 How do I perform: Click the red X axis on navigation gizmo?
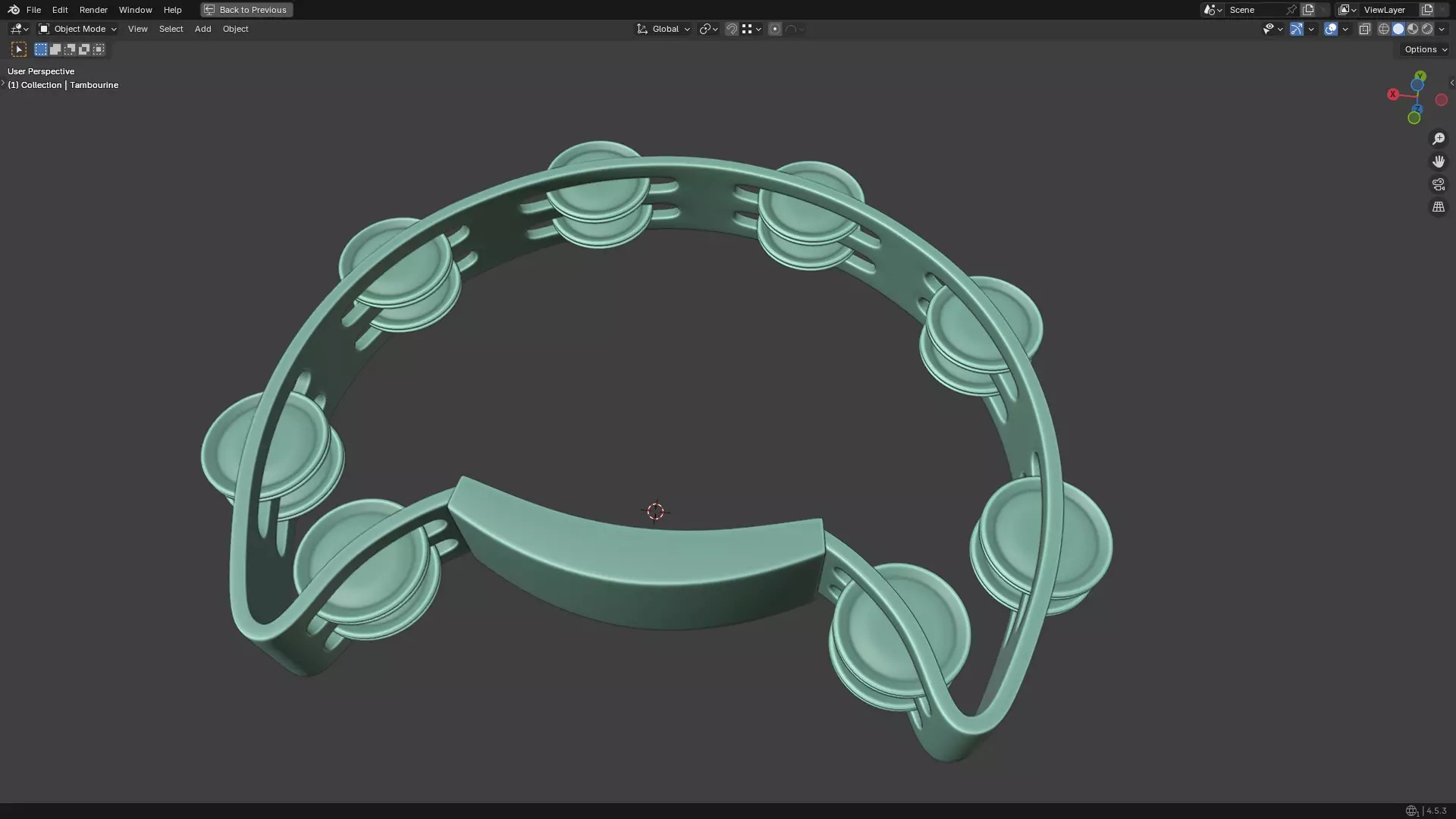point(1393,94)
